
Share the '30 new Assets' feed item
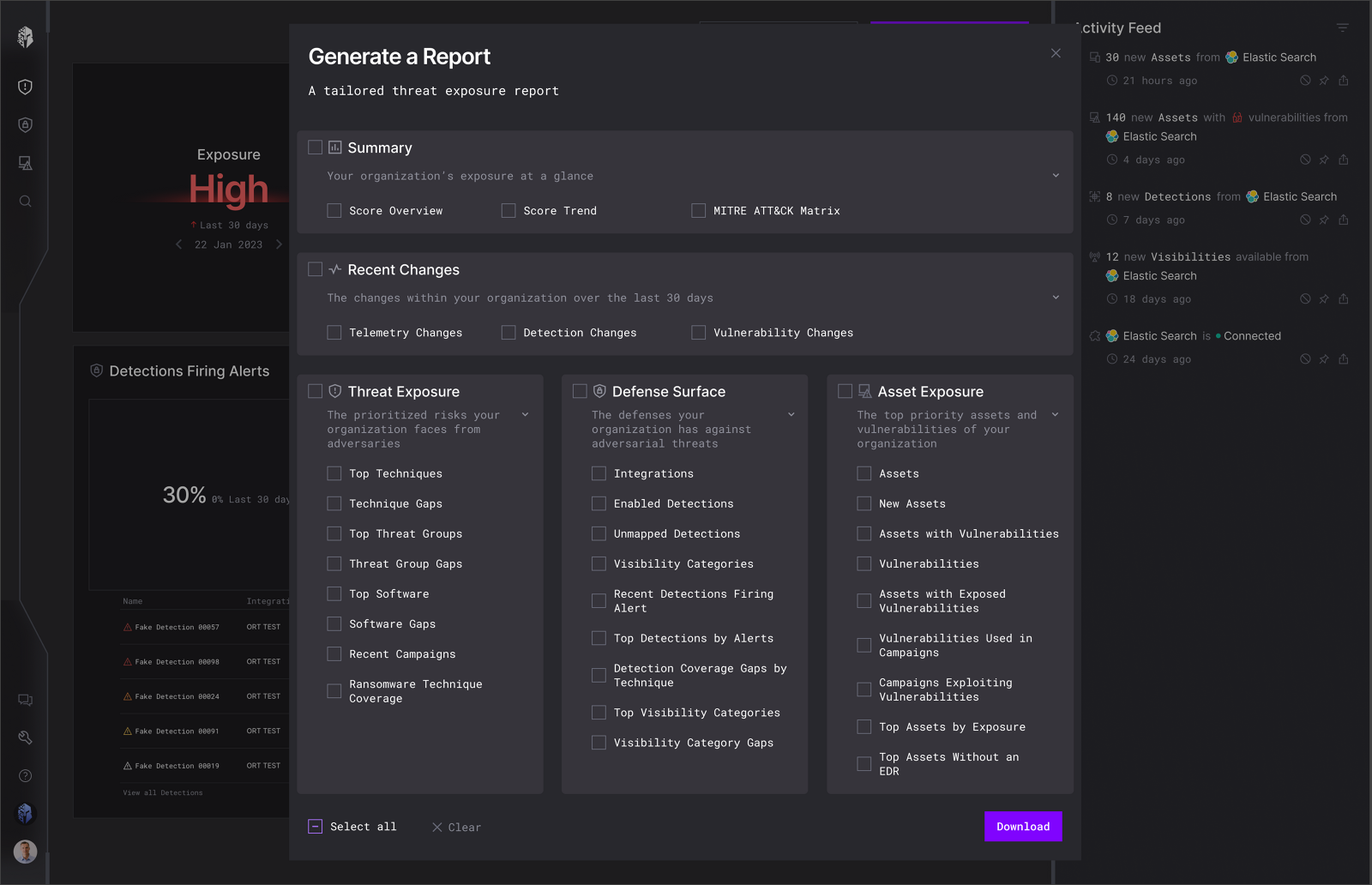(1344, 81)
